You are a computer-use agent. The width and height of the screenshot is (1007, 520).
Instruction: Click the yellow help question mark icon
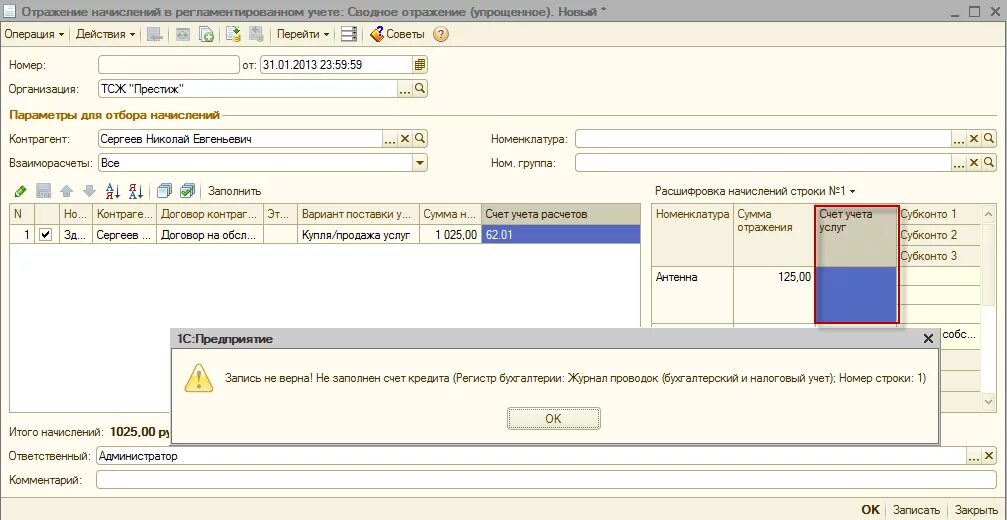point(441,35)
